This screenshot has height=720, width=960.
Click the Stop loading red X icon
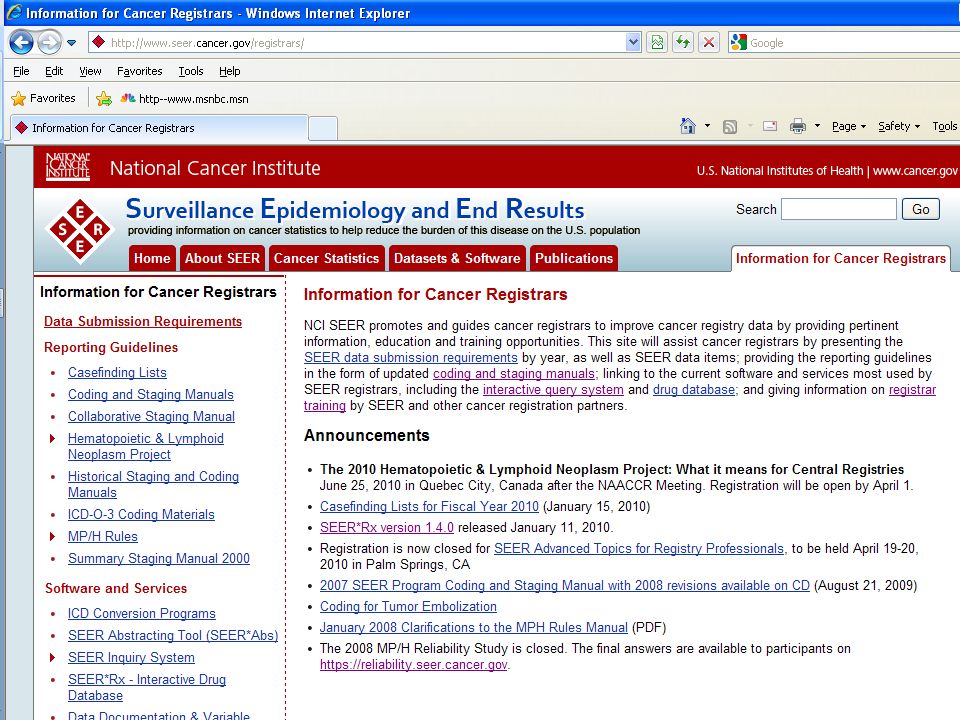tap(709, 43)
